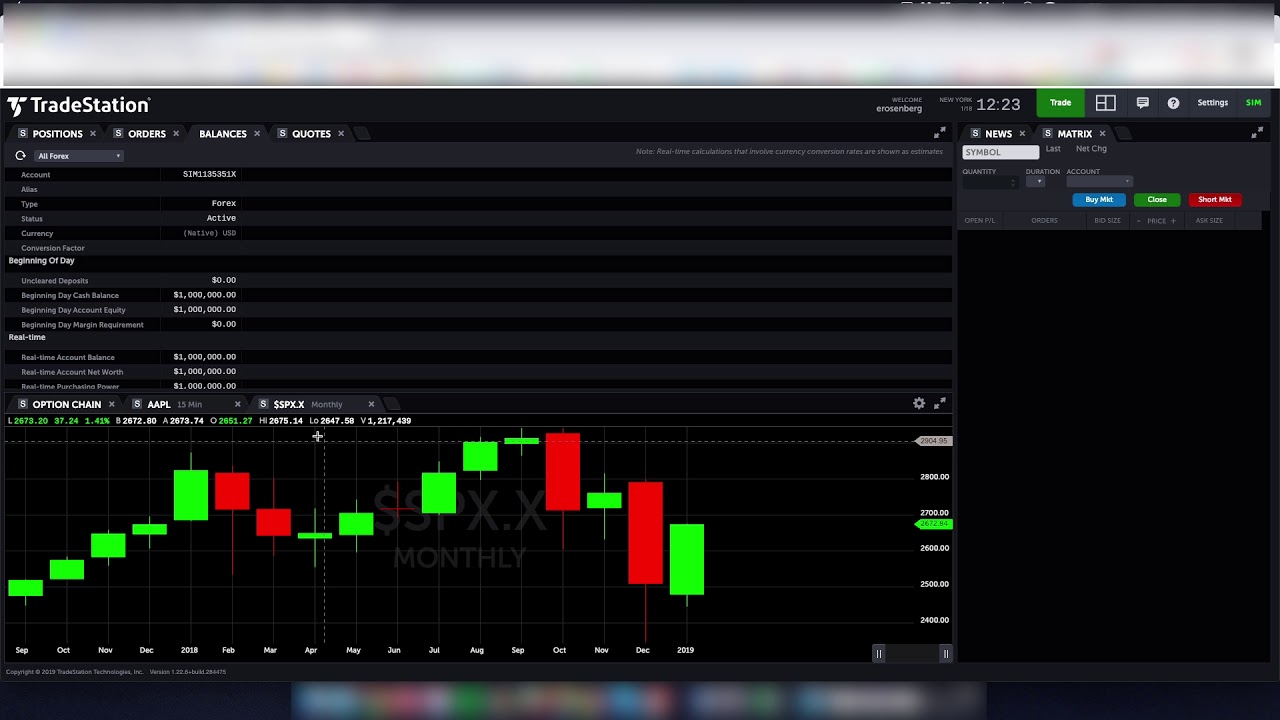Toggle the SIM mode indicator

point(1253,103)
